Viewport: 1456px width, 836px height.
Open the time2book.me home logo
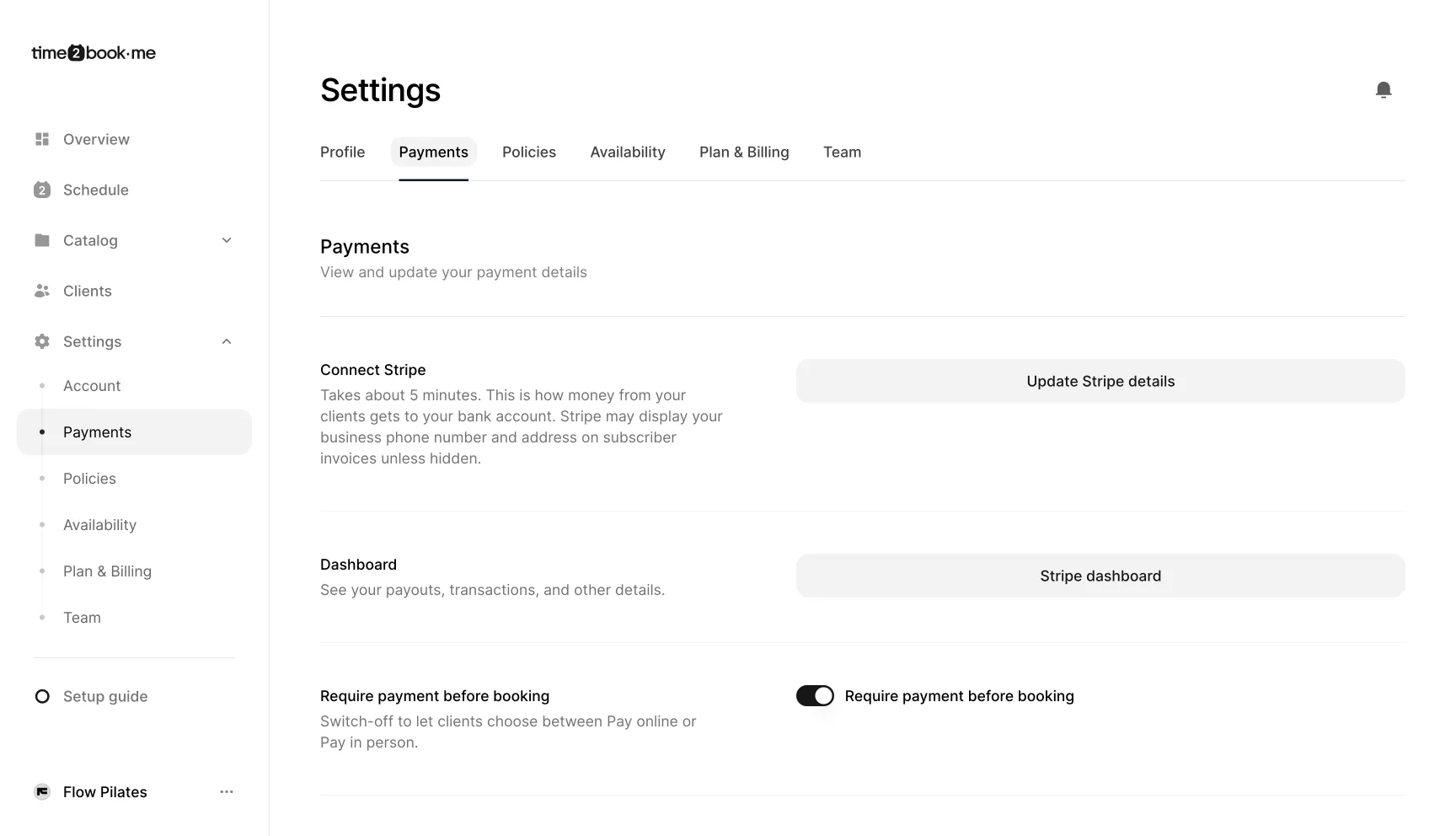coord(94,53)
